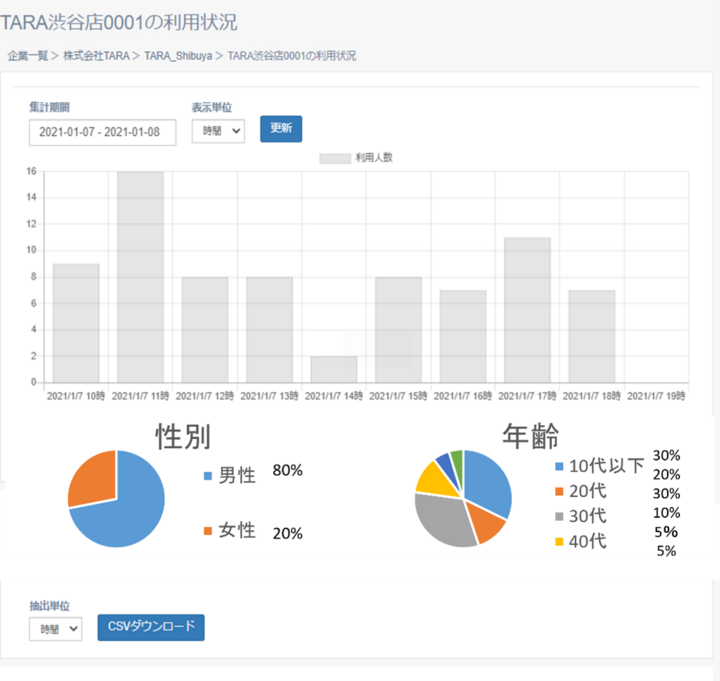The image size is (720, 681).
Task: Click the yellow 40代 legend swatch
Action: coord(558,543)
